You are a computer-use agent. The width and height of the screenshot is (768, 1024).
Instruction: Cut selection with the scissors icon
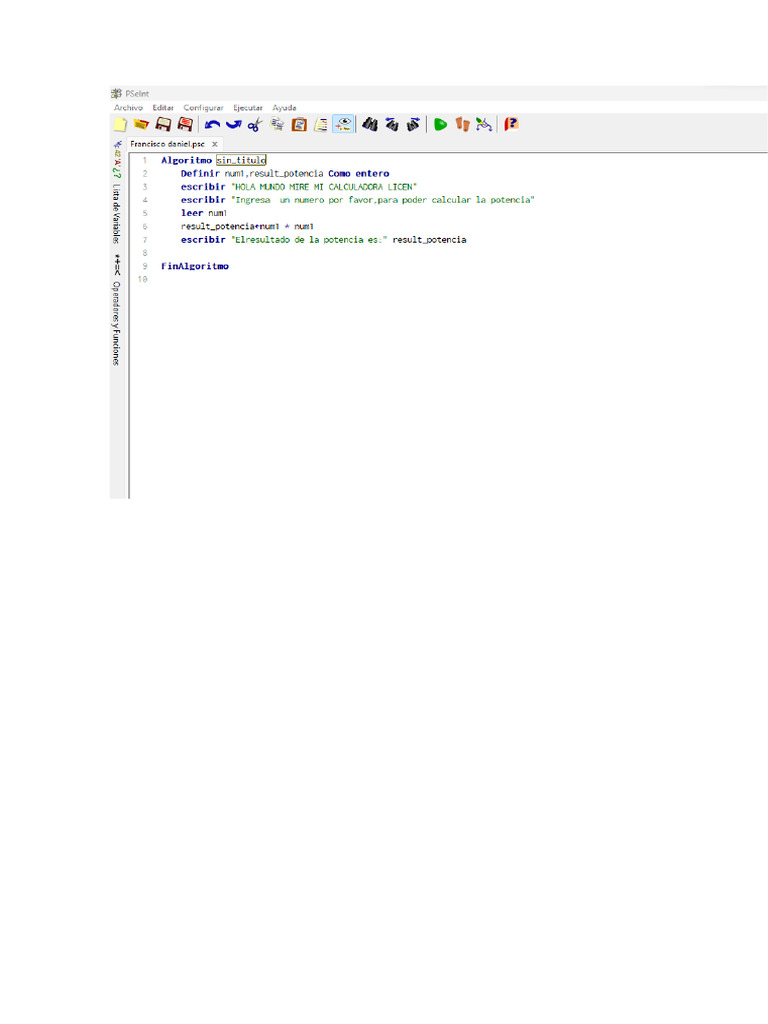(x=255, y=124)
